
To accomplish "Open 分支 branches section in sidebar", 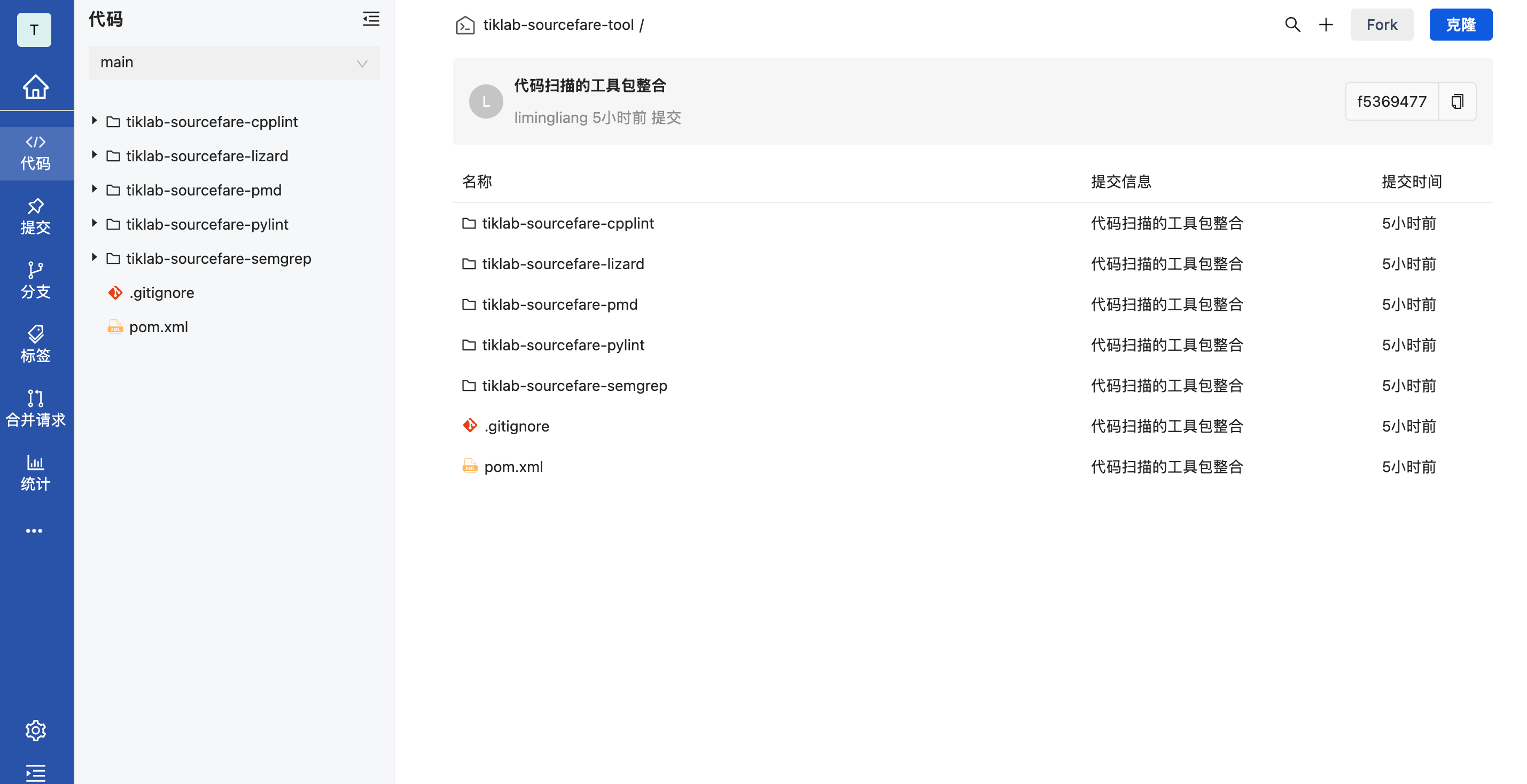I will (36, 281).
